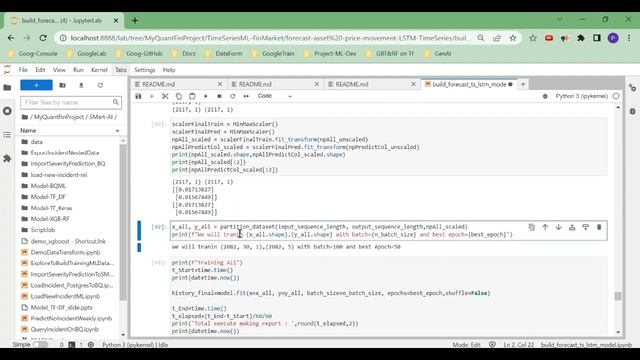Open the Tabs menu
Screen dimensions: 640x360
pos(121,70)
